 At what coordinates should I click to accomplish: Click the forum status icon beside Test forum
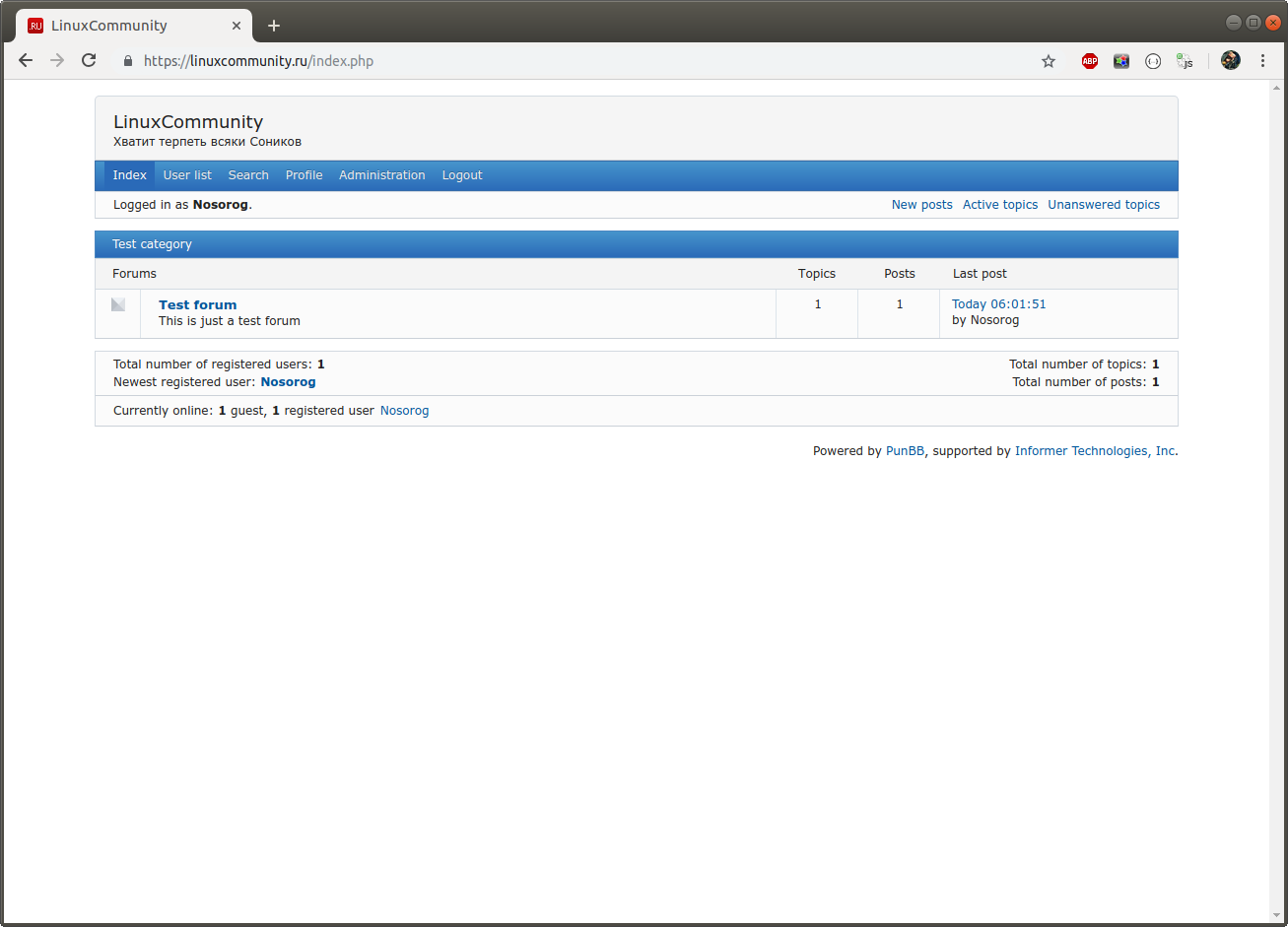[117, 304]
